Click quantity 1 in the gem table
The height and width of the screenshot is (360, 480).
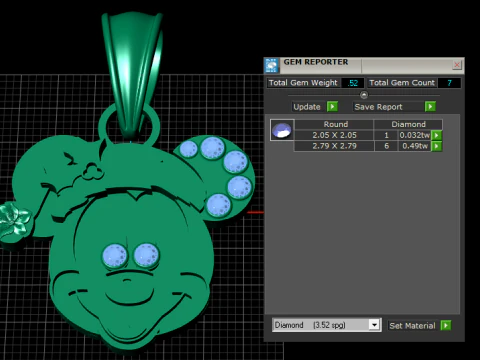pyautogui.click(x=386, y=135)
